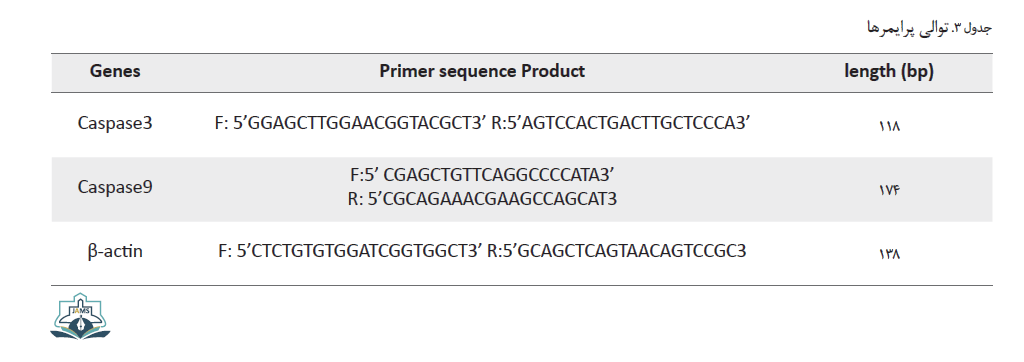Click the JAMS journal logo icon
The width and height of the screenshot is (1024, 362).
[x=80, y=316]
